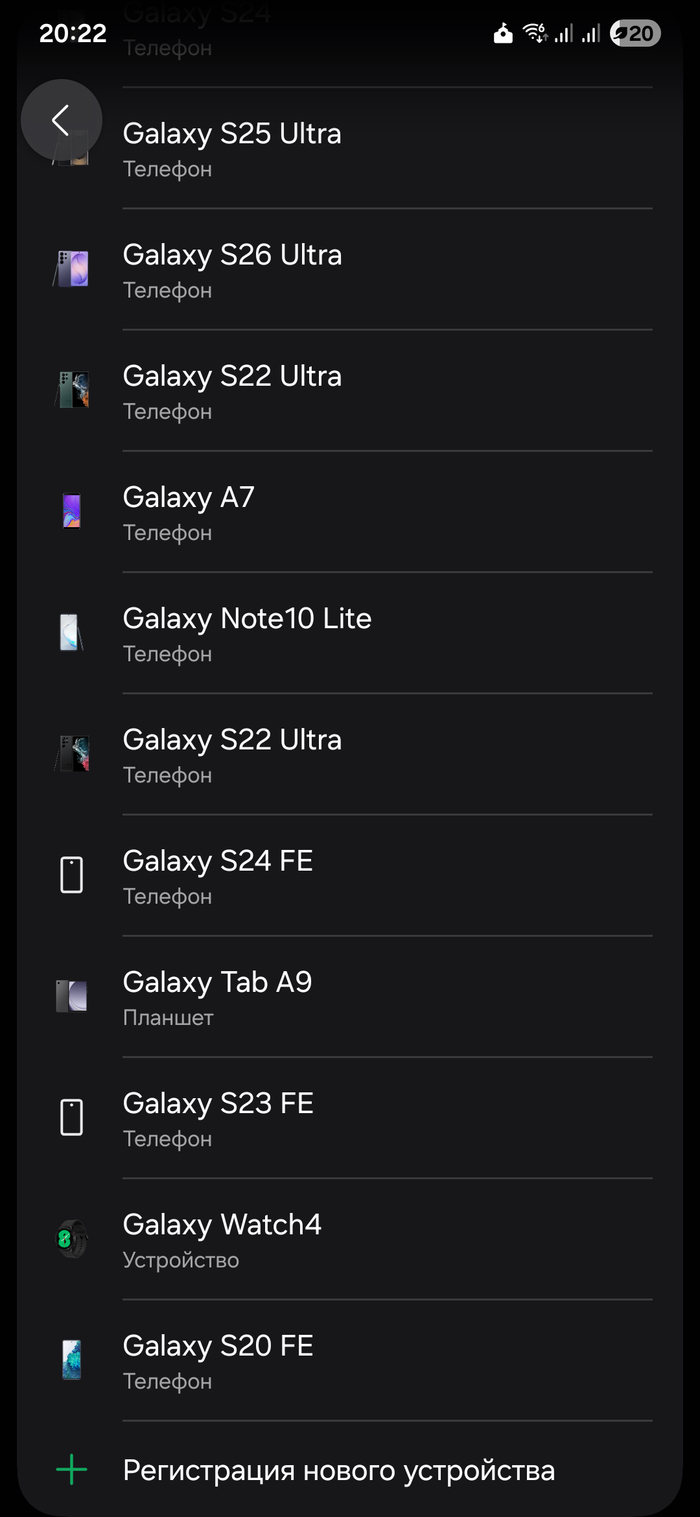Image resolution: width=700 pixels, height=1517 pixels.
Task: Tap the battery indicator in status bar
Action: click(x=636, y=34)
